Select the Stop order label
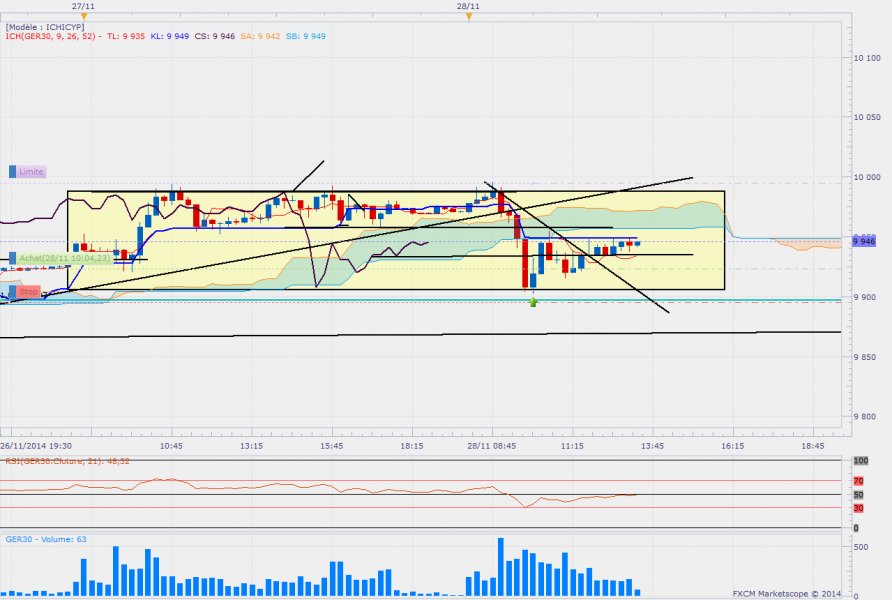Screen dimensions: 892x600 29,292
